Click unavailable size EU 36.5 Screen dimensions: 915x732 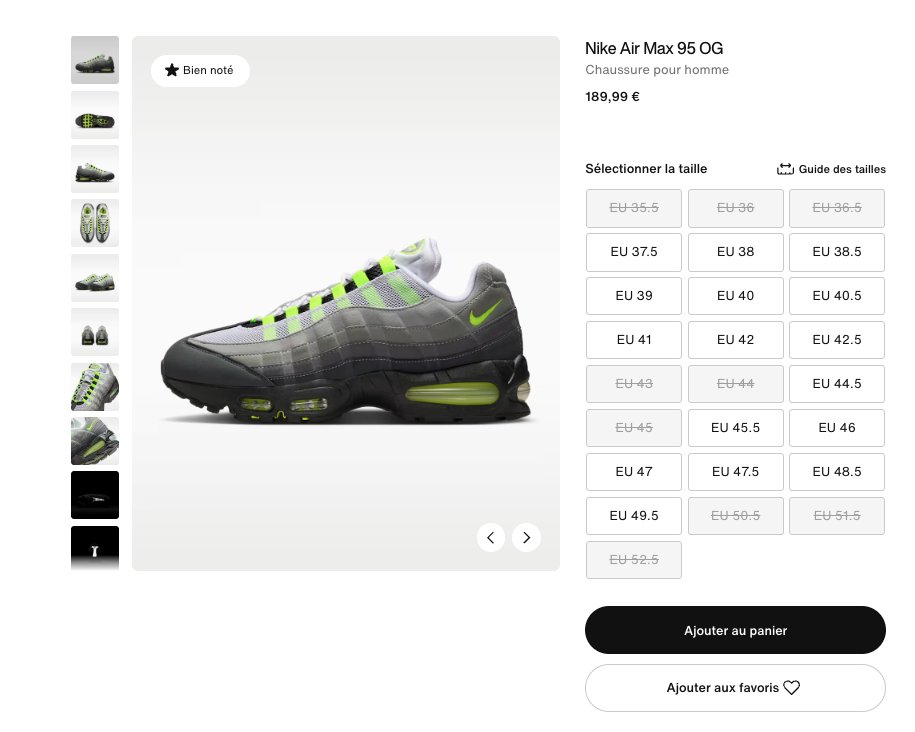click(837, 208)
